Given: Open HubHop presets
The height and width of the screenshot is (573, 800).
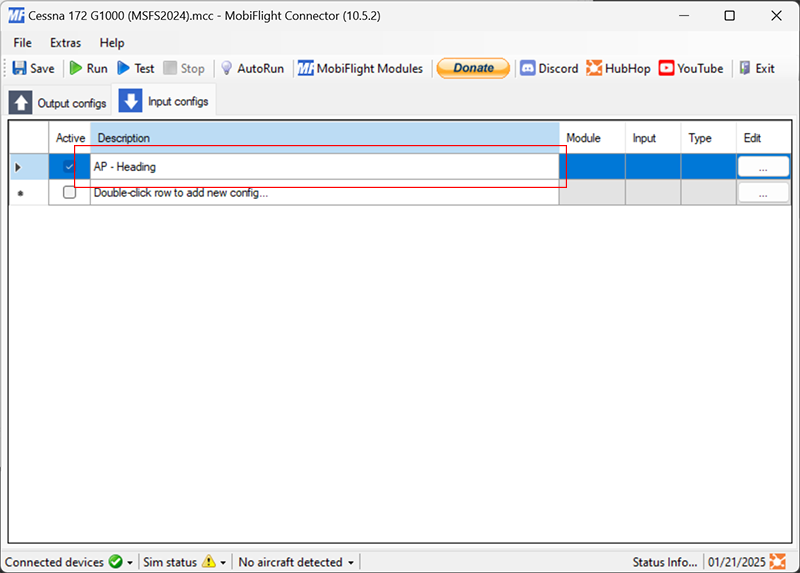Looking at the screenshot, I should [618, 68].
